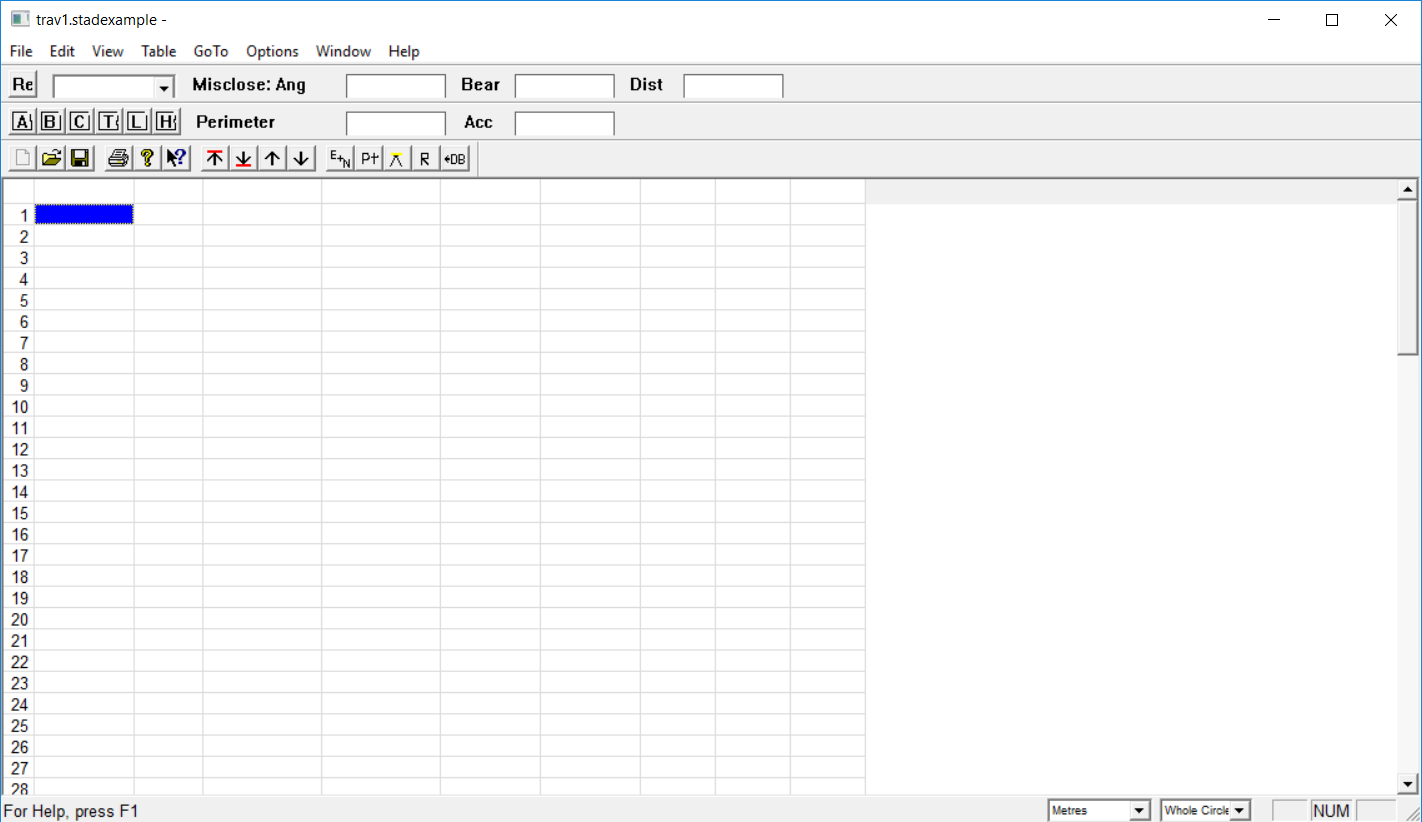Click the Save floppy disk icon
The width and height of the screenshot is (1422, 822).
pyautogui.click(x=80, y=158)
